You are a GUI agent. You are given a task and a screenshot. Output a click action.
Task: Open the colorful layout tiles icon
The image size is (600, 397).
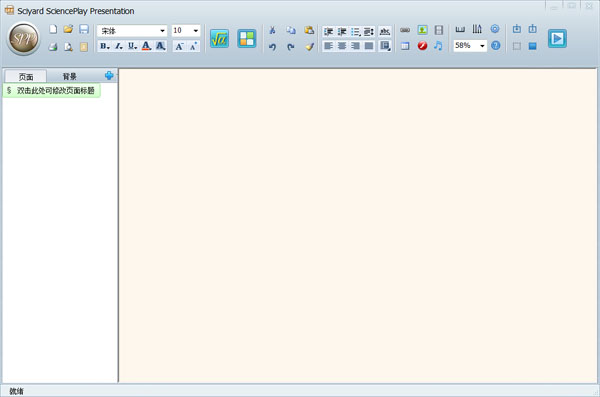(x=247, y=39)
